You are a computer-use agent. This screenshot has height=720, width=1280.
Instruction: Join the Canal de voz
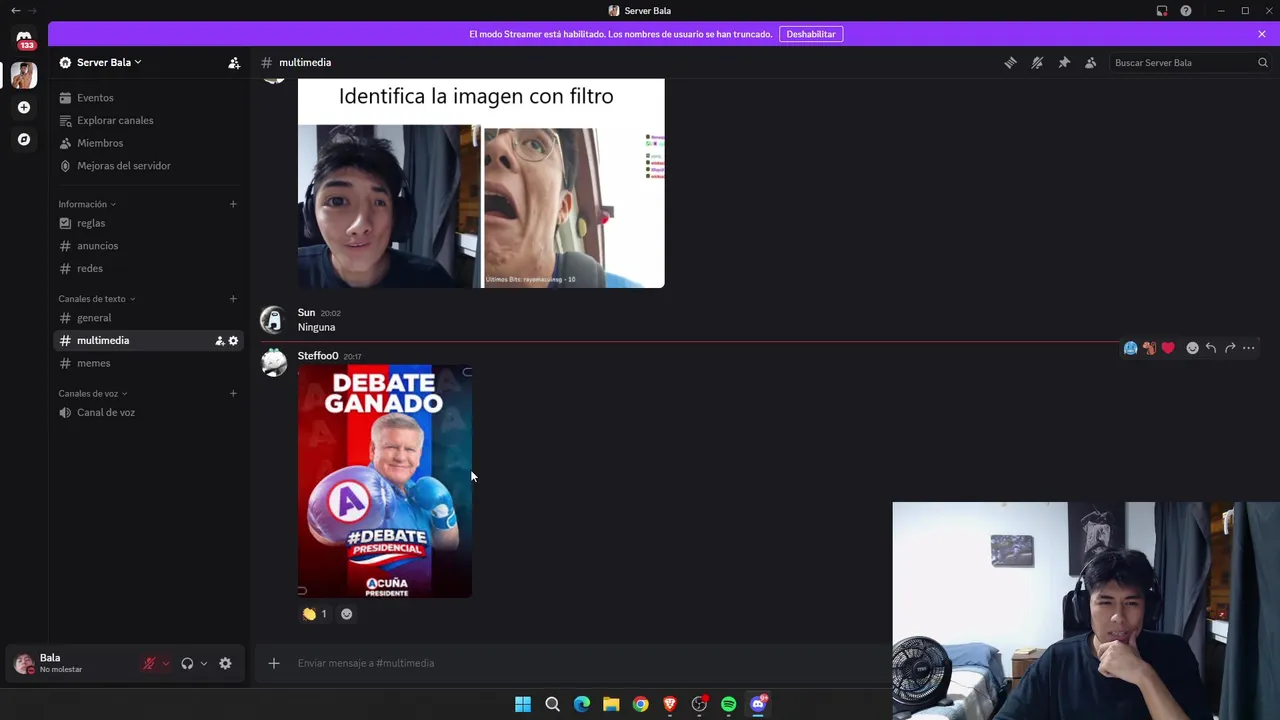(x=148, y=412)
